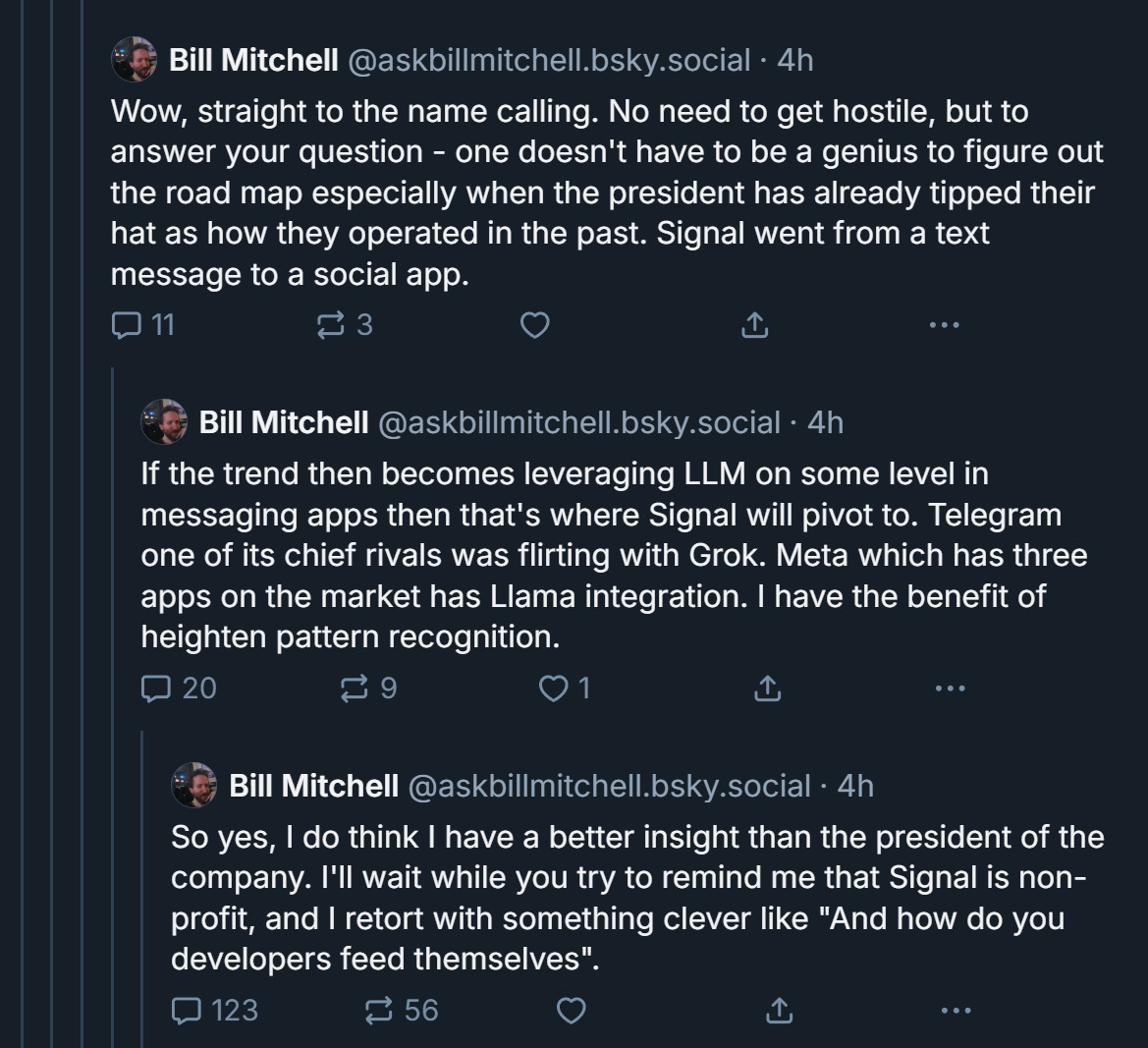
Task: Like the post with 1 like
Action: (x=555, y=689)
